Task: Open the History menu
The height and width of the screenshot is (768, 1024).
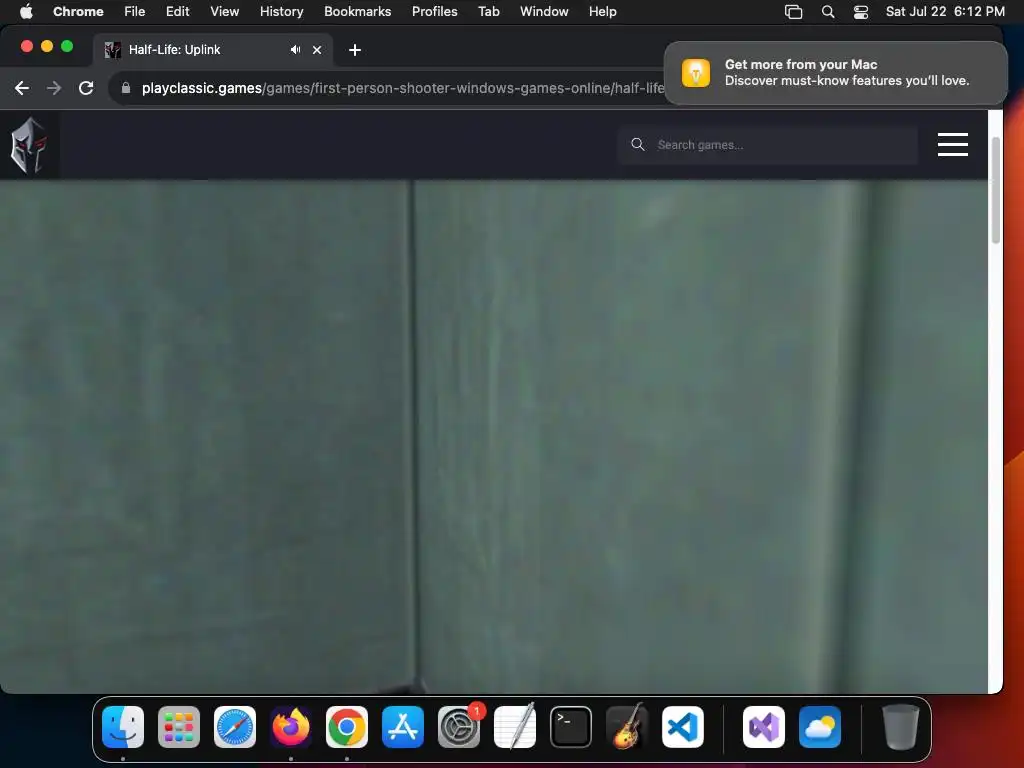Action: point(281,11)
